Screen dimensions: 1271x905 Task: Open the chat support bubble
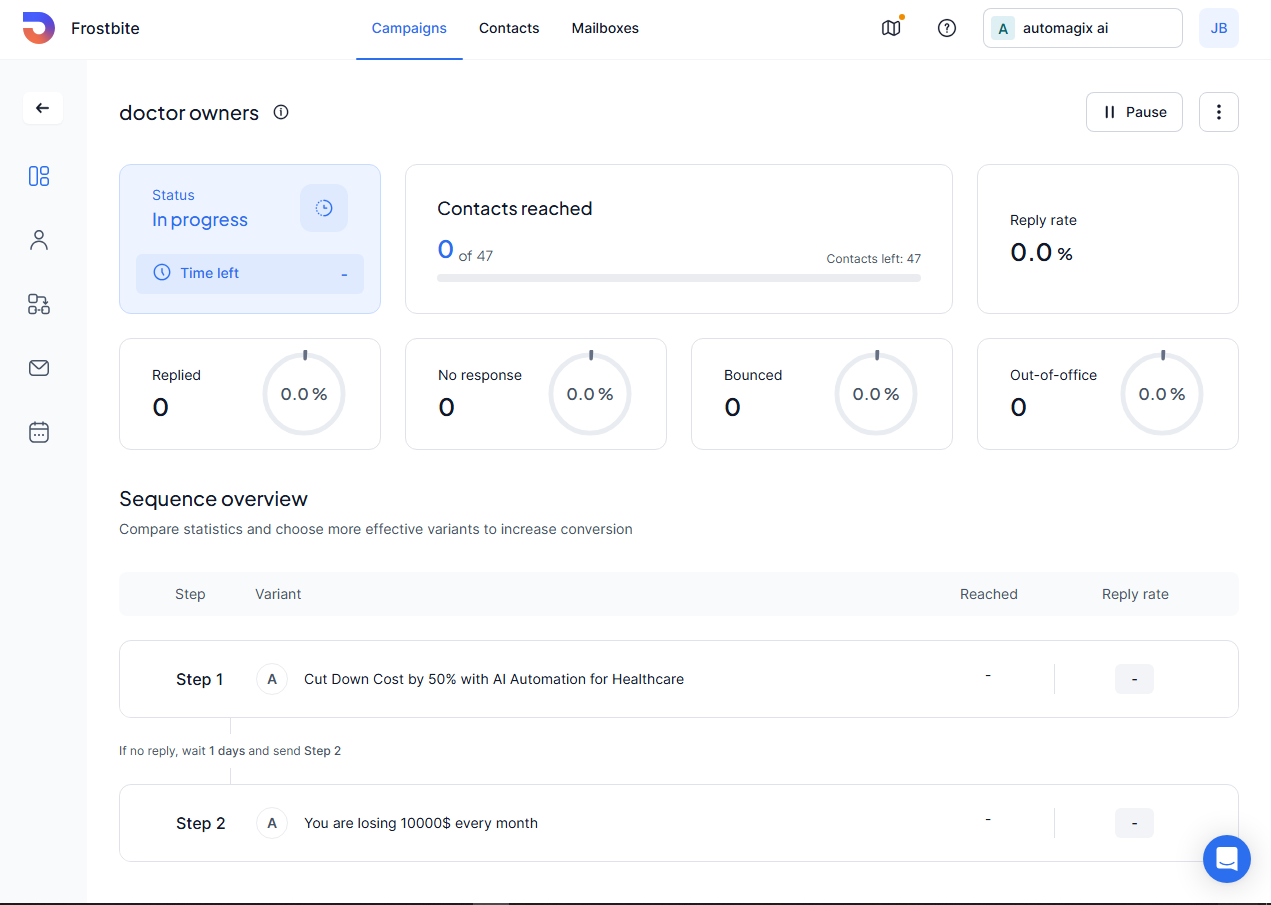coord(1226,858)
